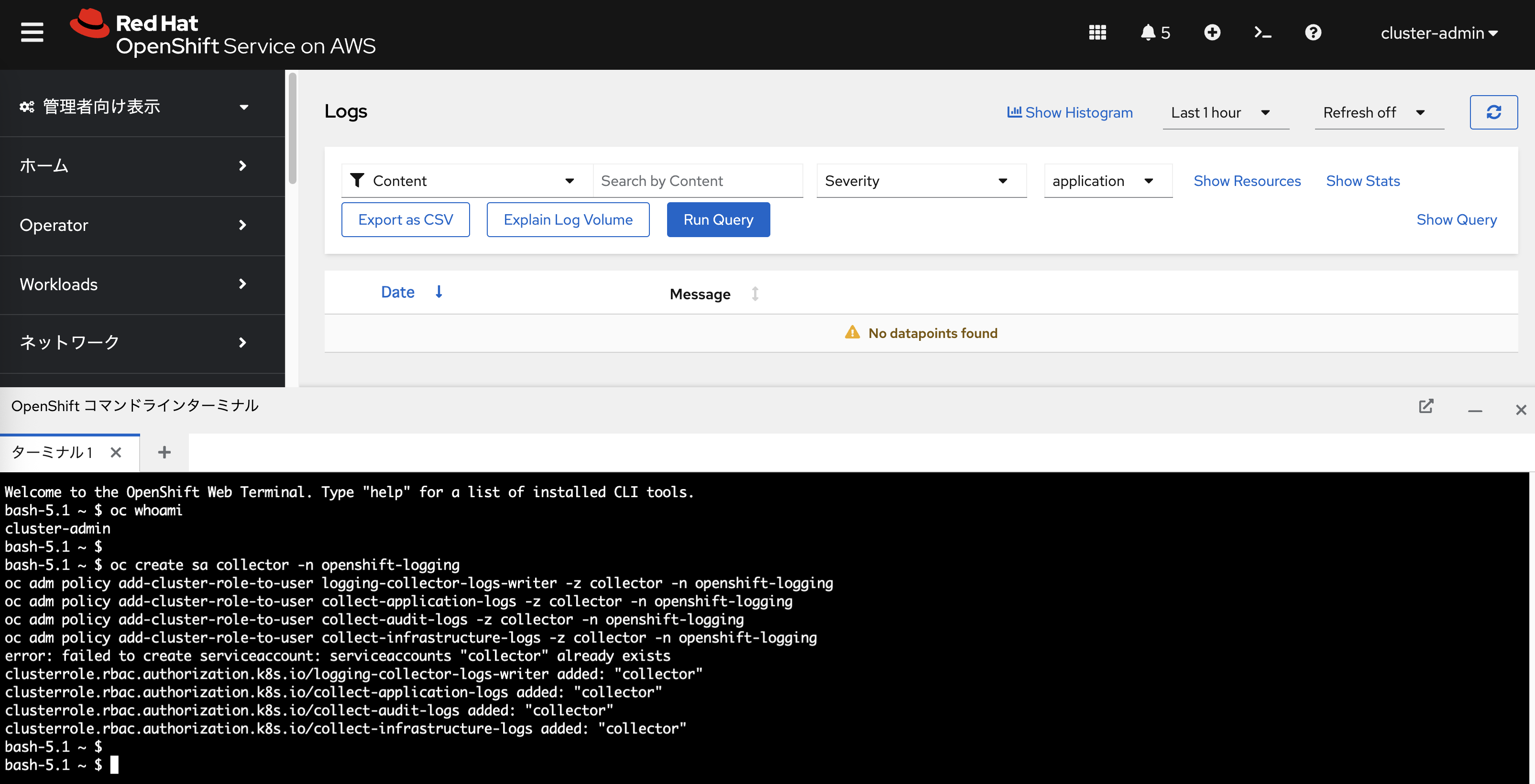Click the Red Hat OpenShift logo
This screenshot has height=784, width=1535.
(x=222, y=33)
